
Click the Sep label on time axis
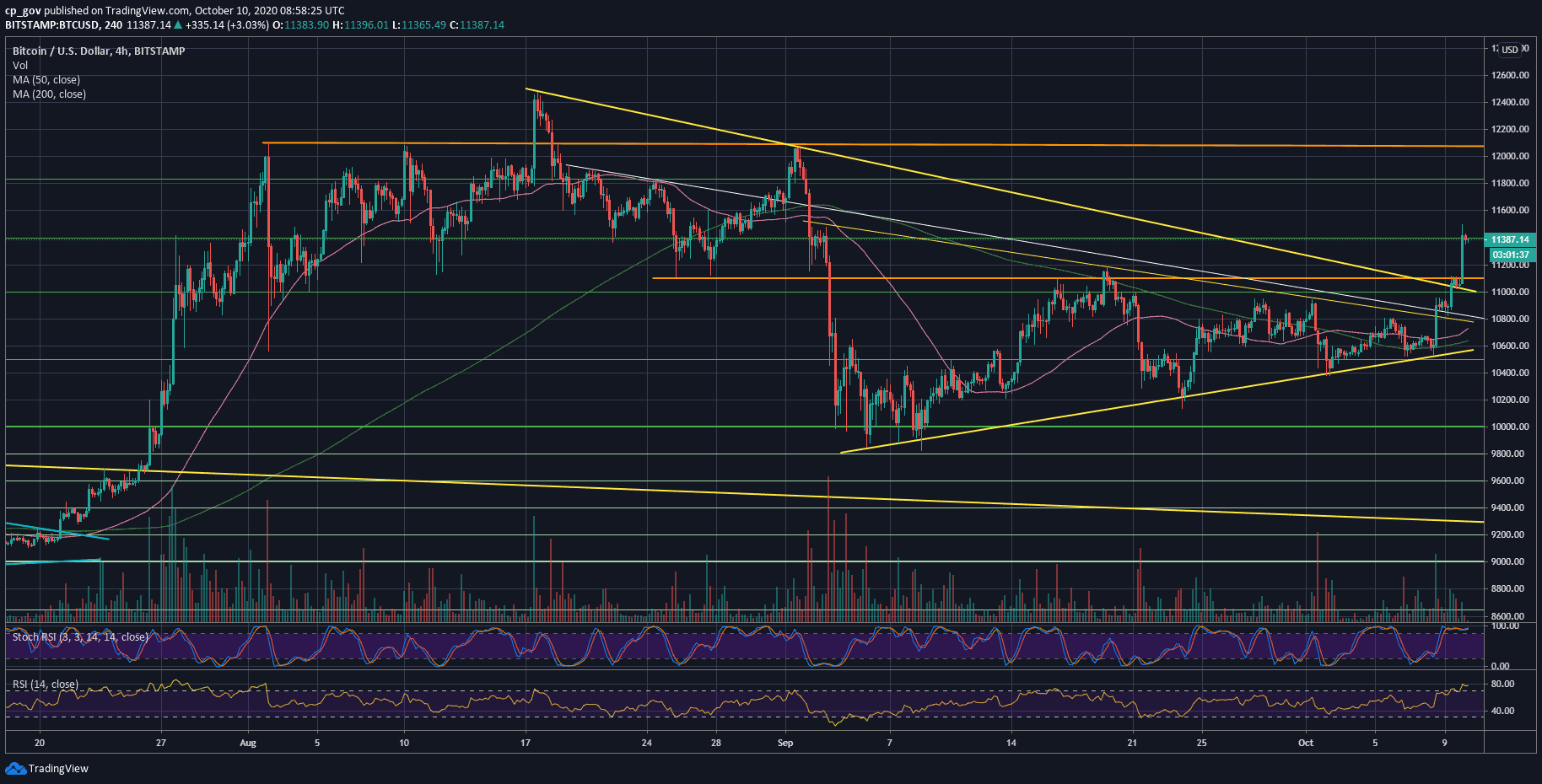[x=785, y=743]
